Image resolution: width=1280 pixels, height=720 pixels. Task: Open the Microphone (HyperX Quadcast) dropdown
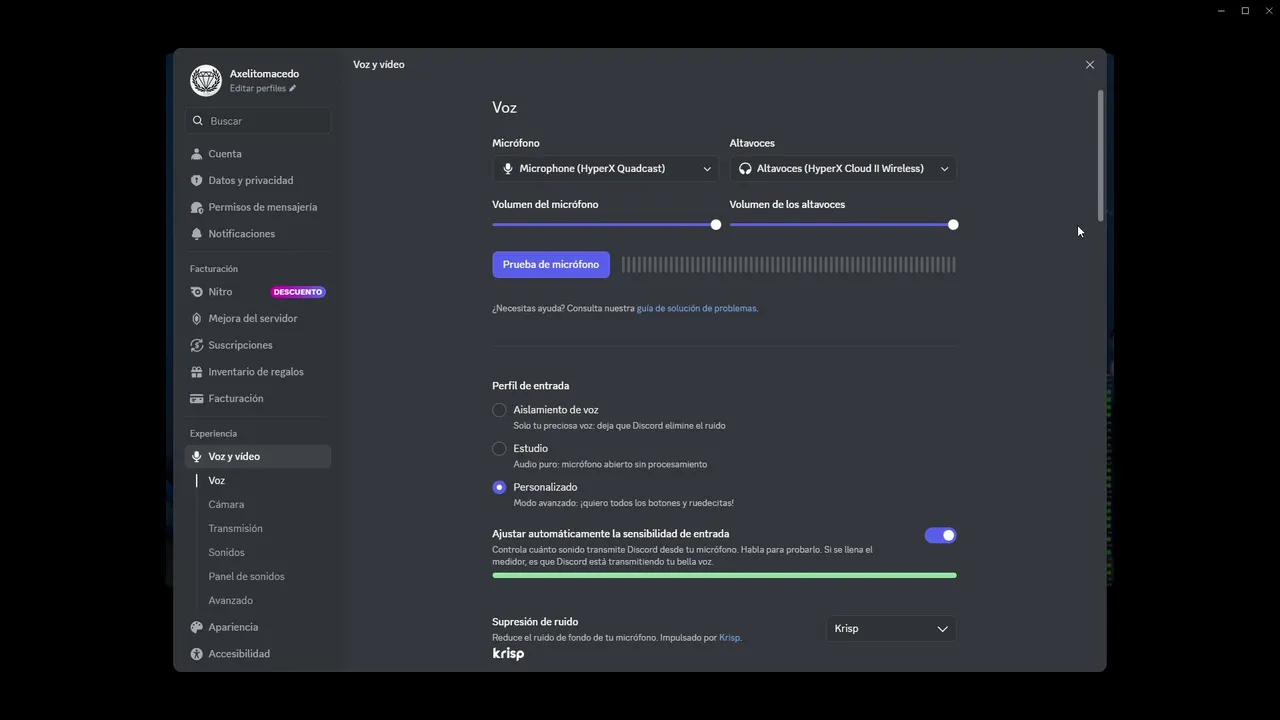tap(605, 169)
